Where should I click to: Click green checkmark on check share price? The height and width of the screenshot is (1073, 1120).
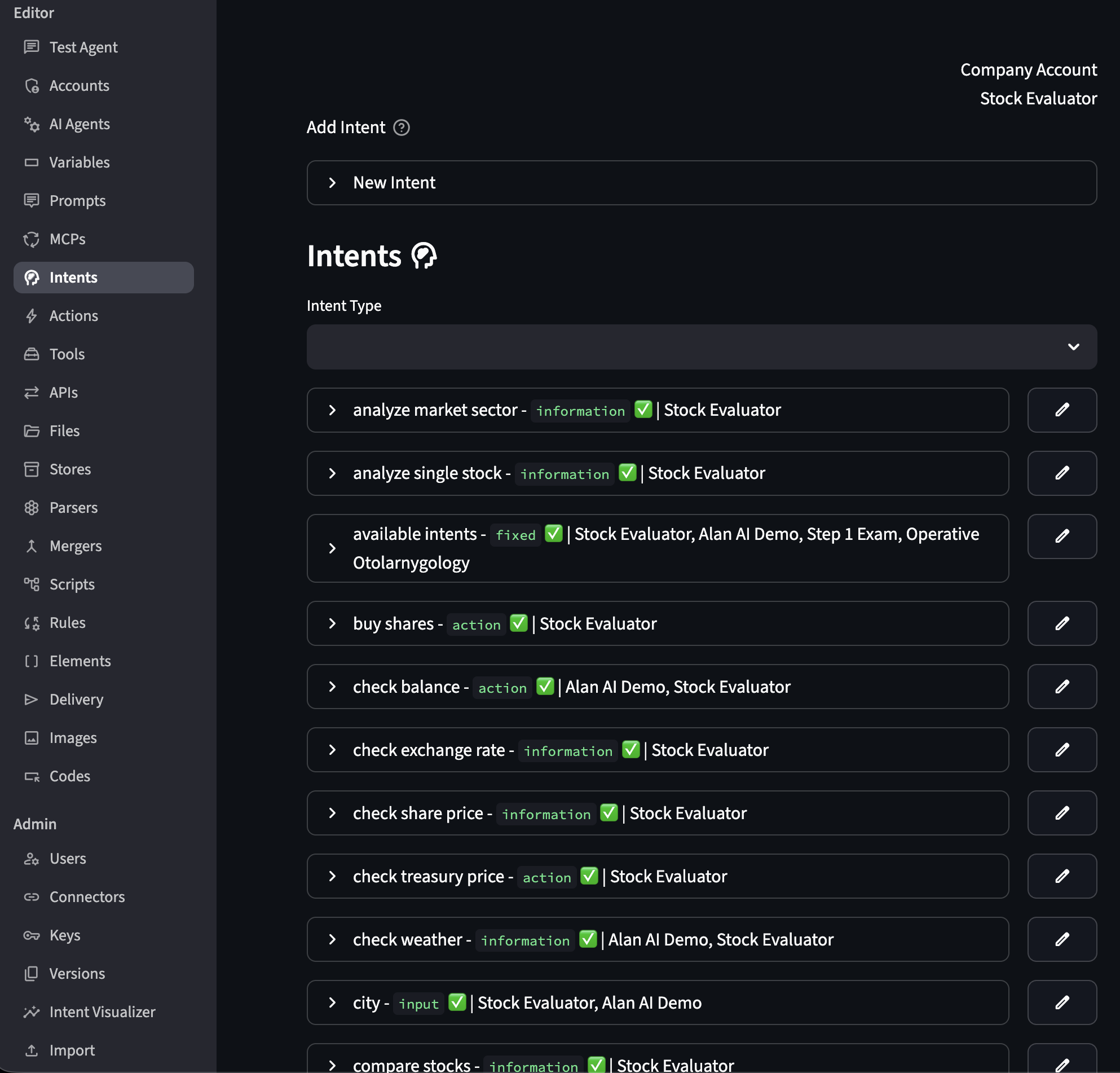point(608,812)
